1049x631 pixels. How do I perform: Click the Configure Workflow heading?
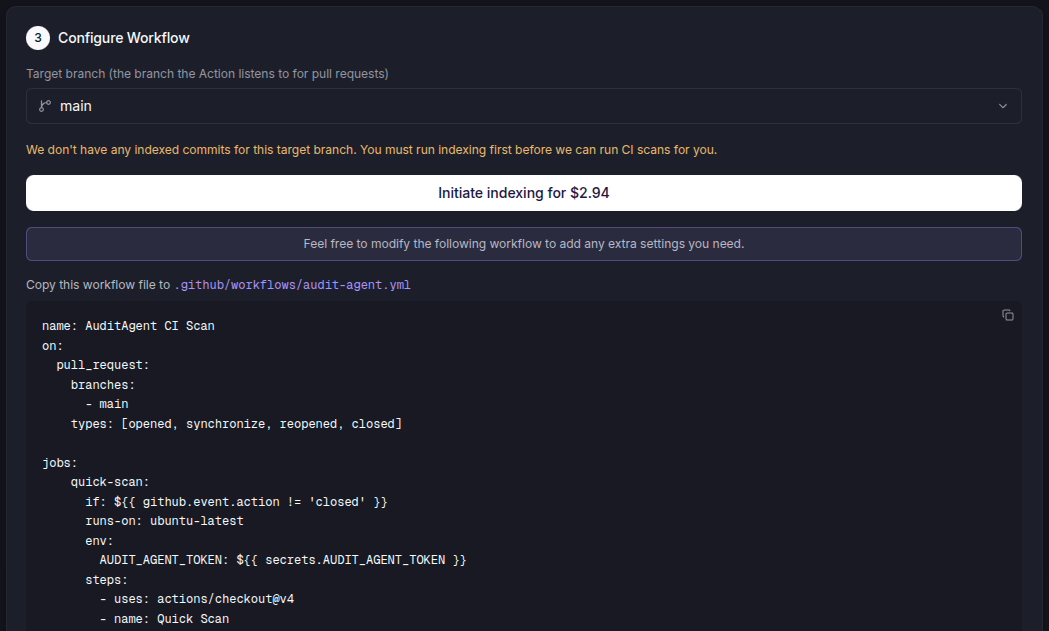tap(124, 38)
